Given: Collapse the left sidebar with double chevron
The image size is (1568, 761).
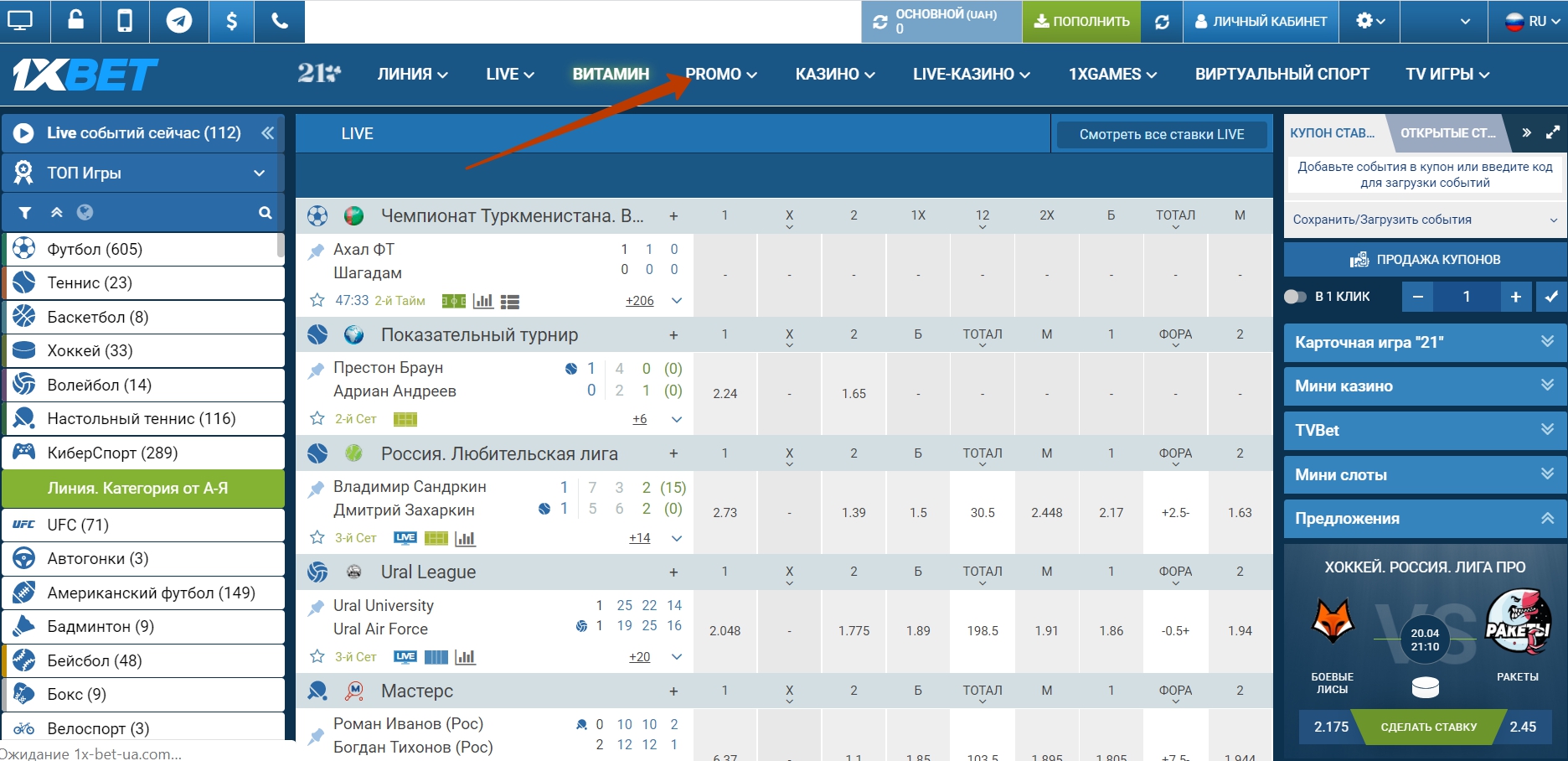Looking at the screenshot, I should pos(267,133).
